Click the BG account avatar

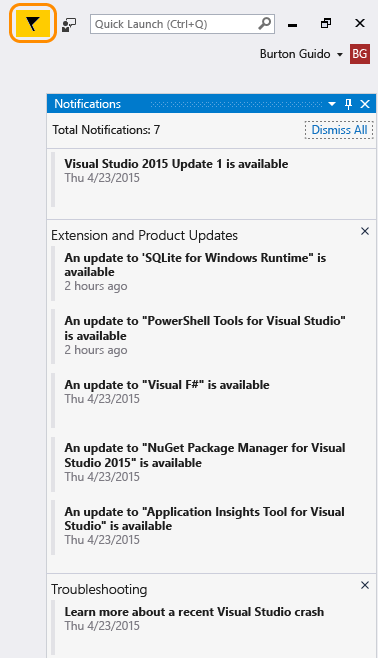(x=360, y=54)
